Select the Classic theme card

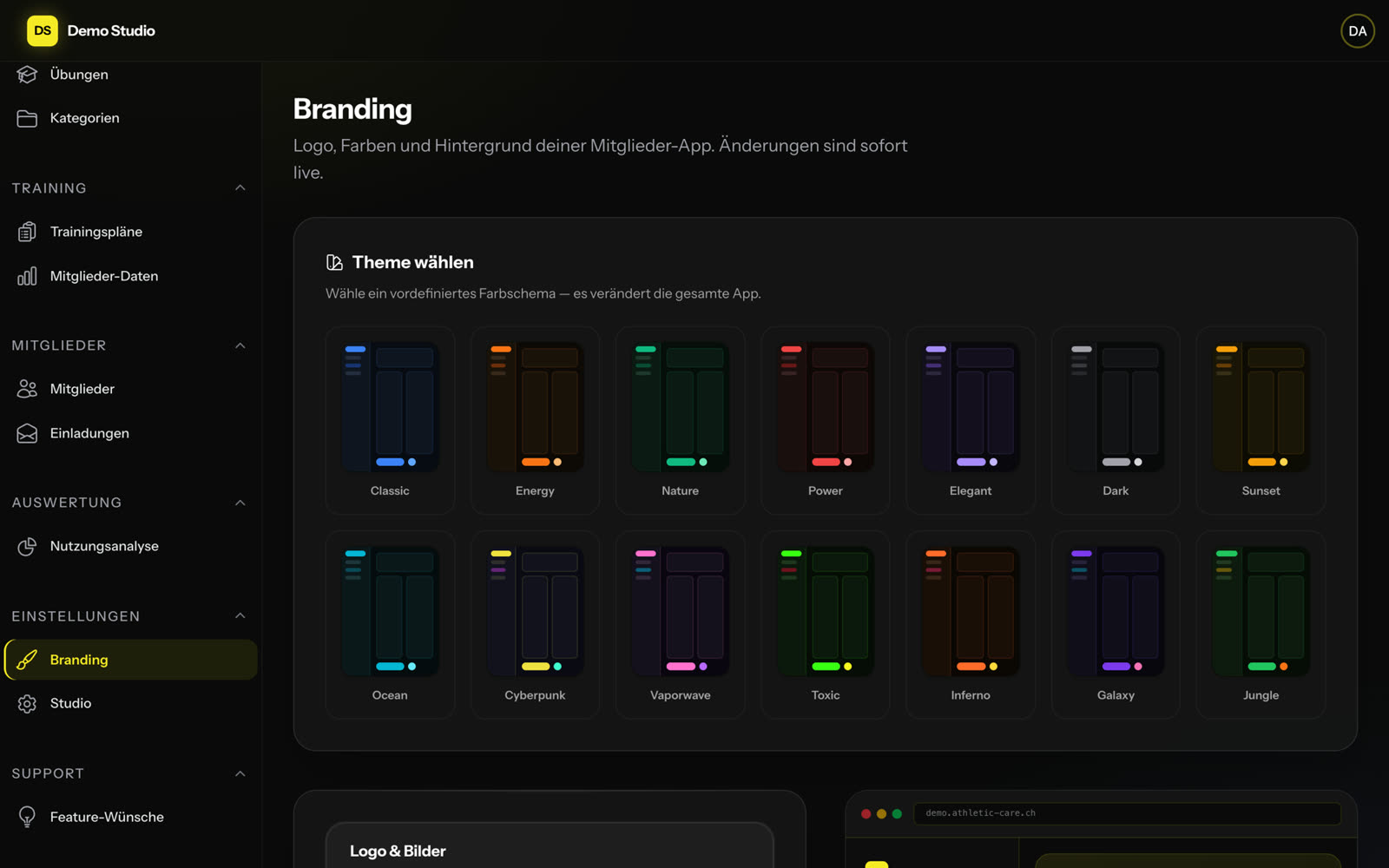tap(390, 420)
